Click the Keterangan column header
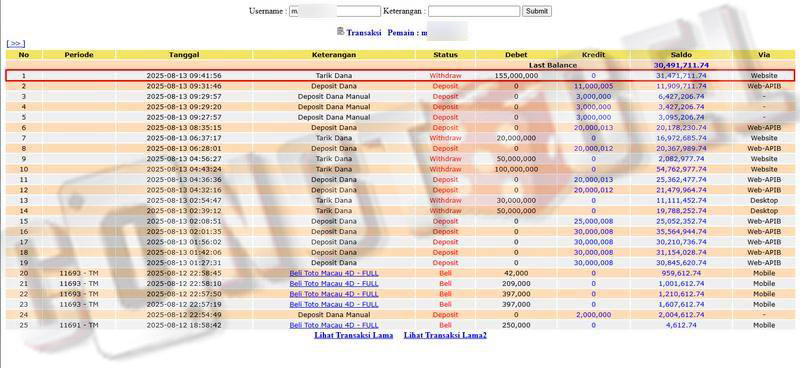Viewport: 800px width, 368px height. pyautogui.click(x=334, y=55)
